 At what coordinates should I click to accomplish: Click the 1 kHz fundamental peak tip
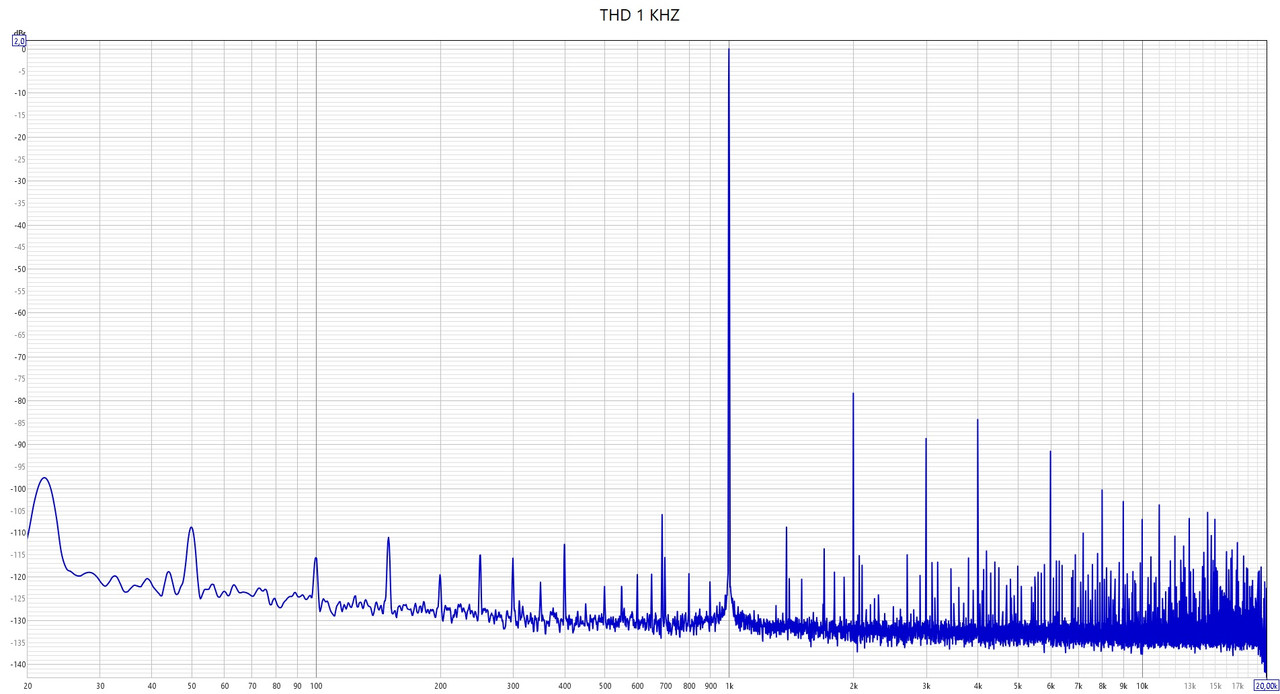pos(729,50)
